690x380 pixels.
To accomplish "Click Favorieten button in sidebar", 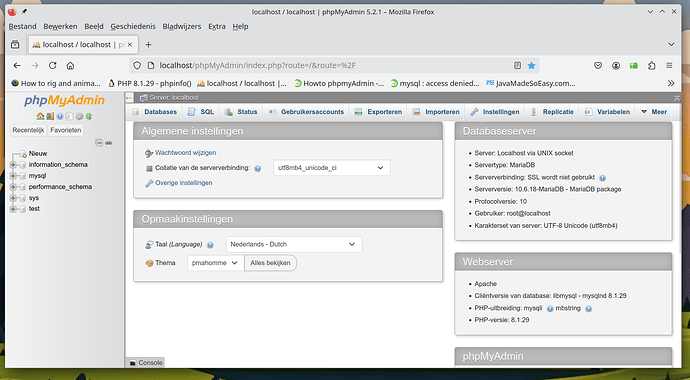I will click(66, 130).
